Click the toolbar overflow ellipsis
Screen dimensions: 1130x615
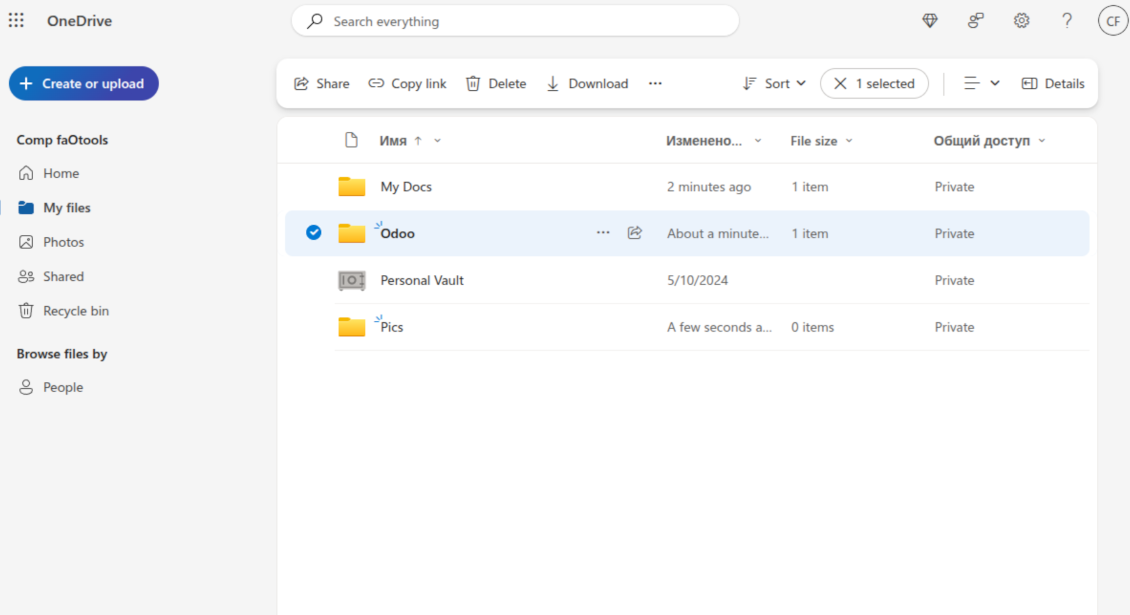655,84
